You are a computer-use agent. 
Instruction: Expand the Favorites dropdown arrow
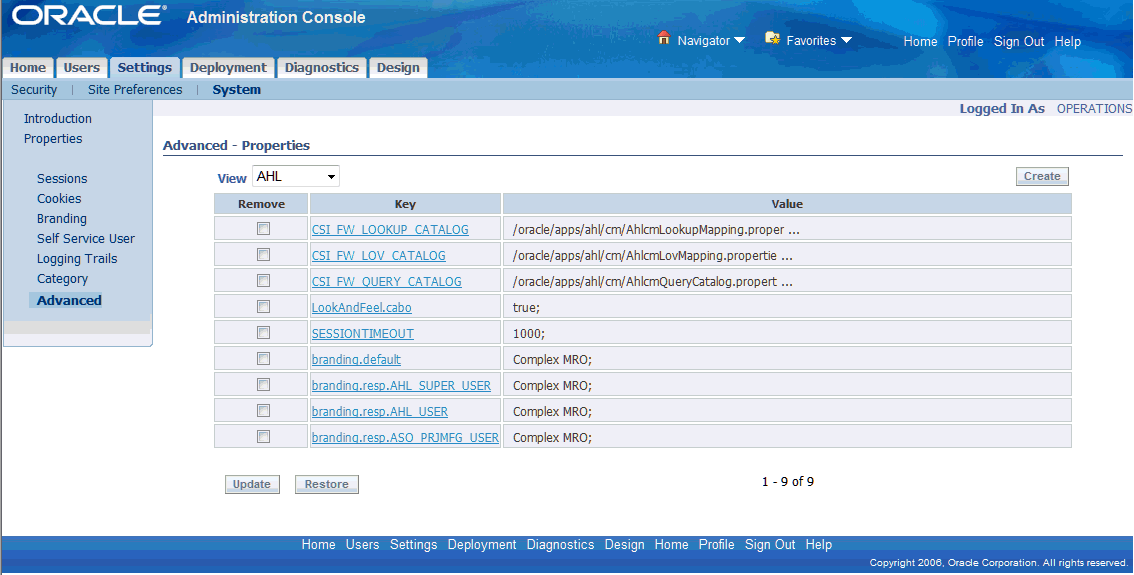coord(846,41)
